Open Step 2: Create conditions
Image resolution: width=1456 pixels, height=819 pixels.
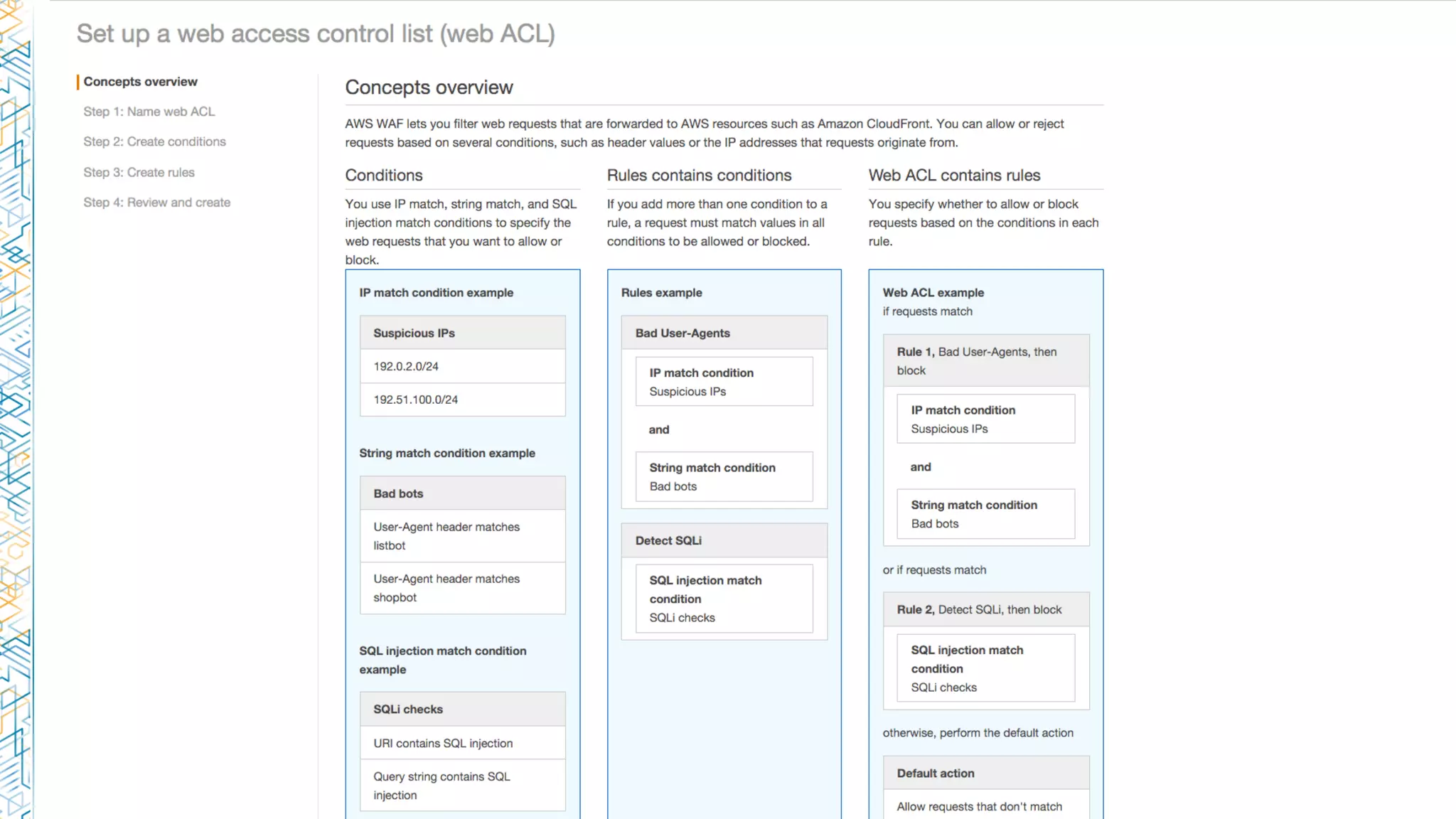(154, 141)
